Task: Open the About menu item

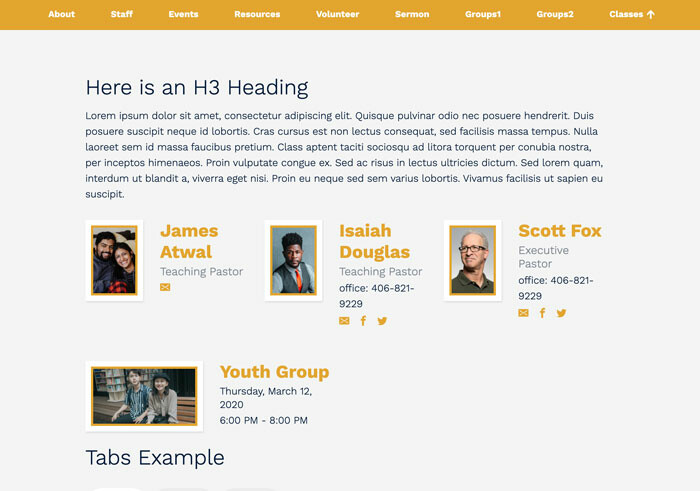Action: coord(62,15)
